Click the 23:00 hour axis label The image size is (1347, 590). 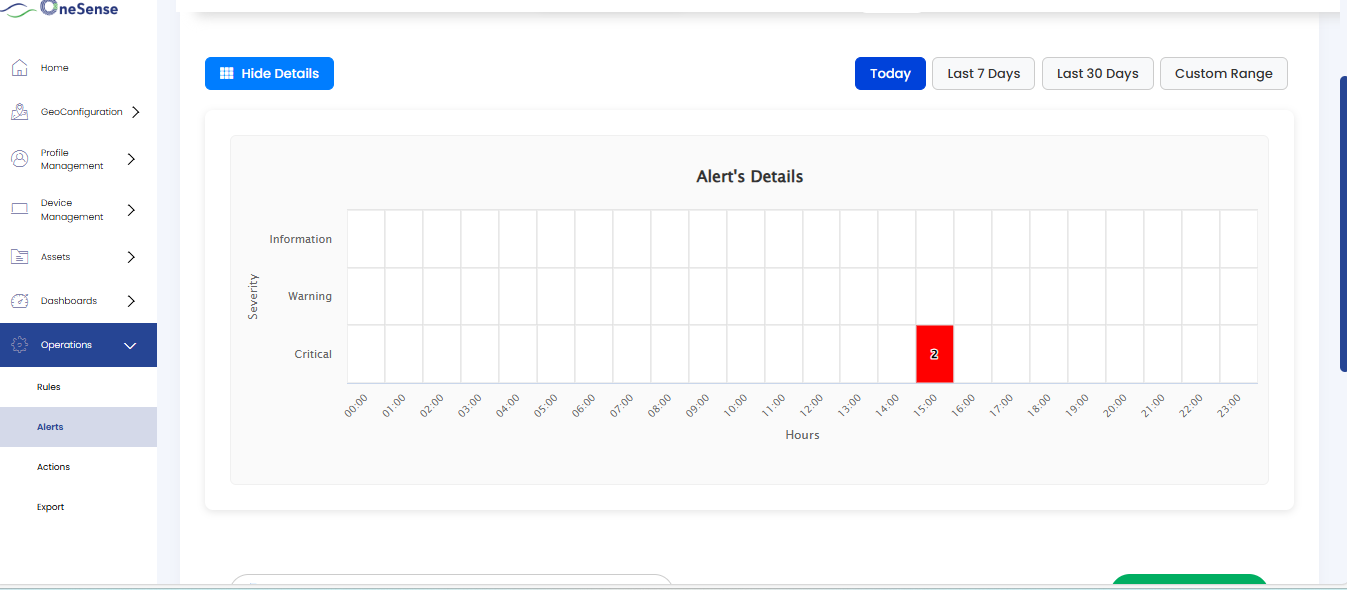click(x=1230, y=405)
